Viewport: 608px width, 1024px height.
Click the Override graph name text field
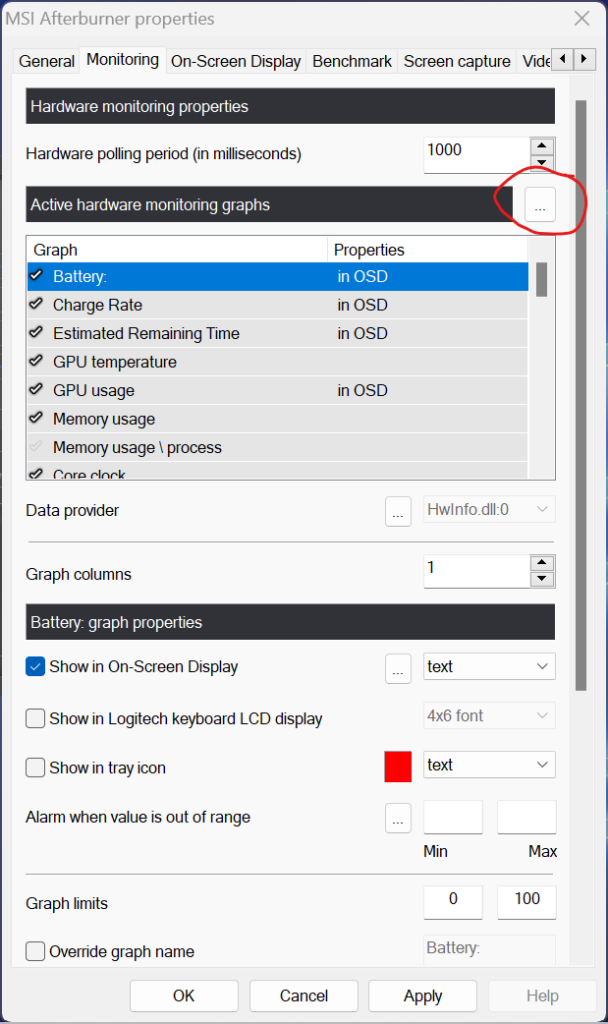click(489, 950)
